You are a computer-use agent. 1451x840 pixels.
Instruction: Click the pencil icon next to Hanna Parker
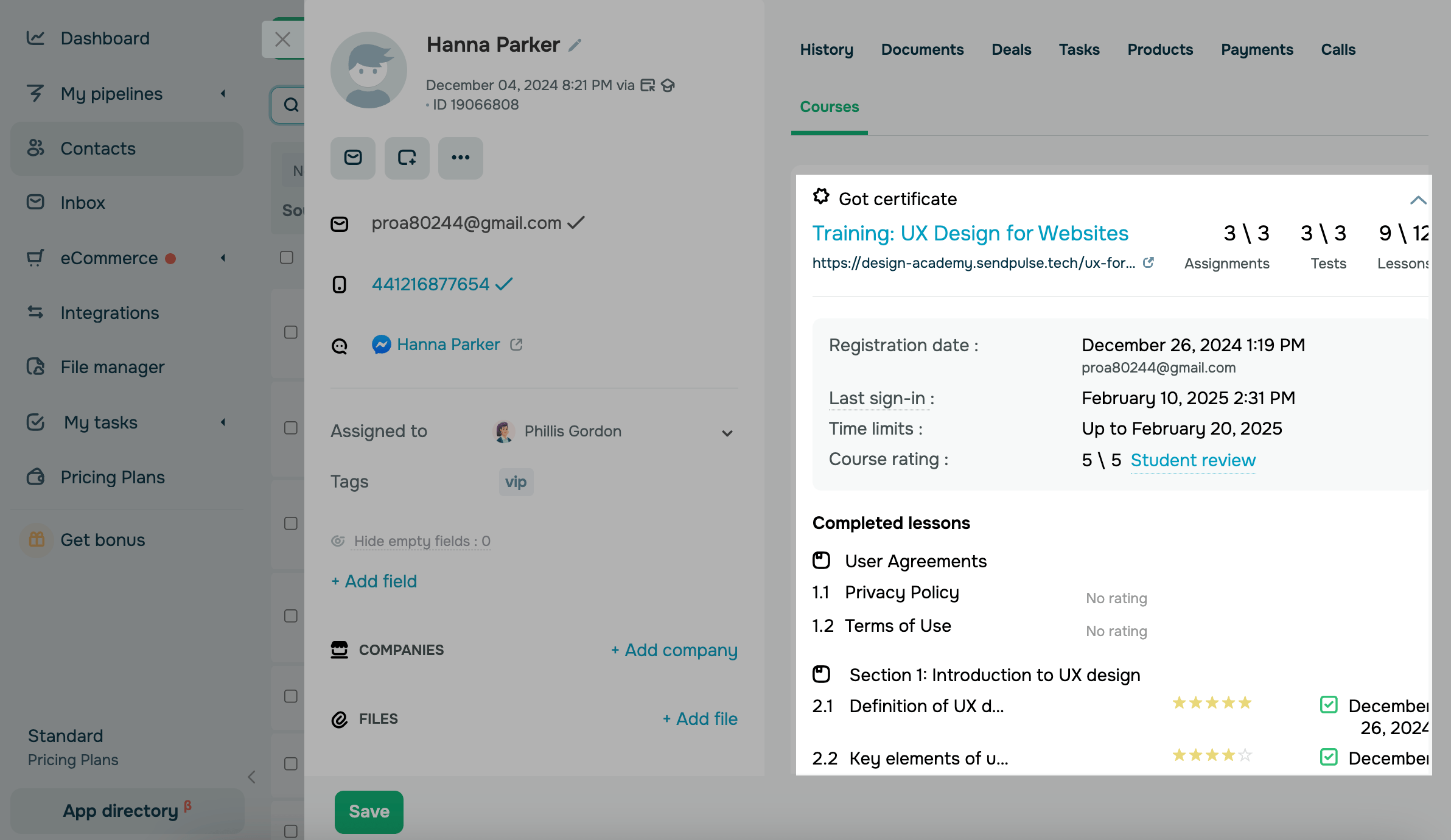click(575, 46)
